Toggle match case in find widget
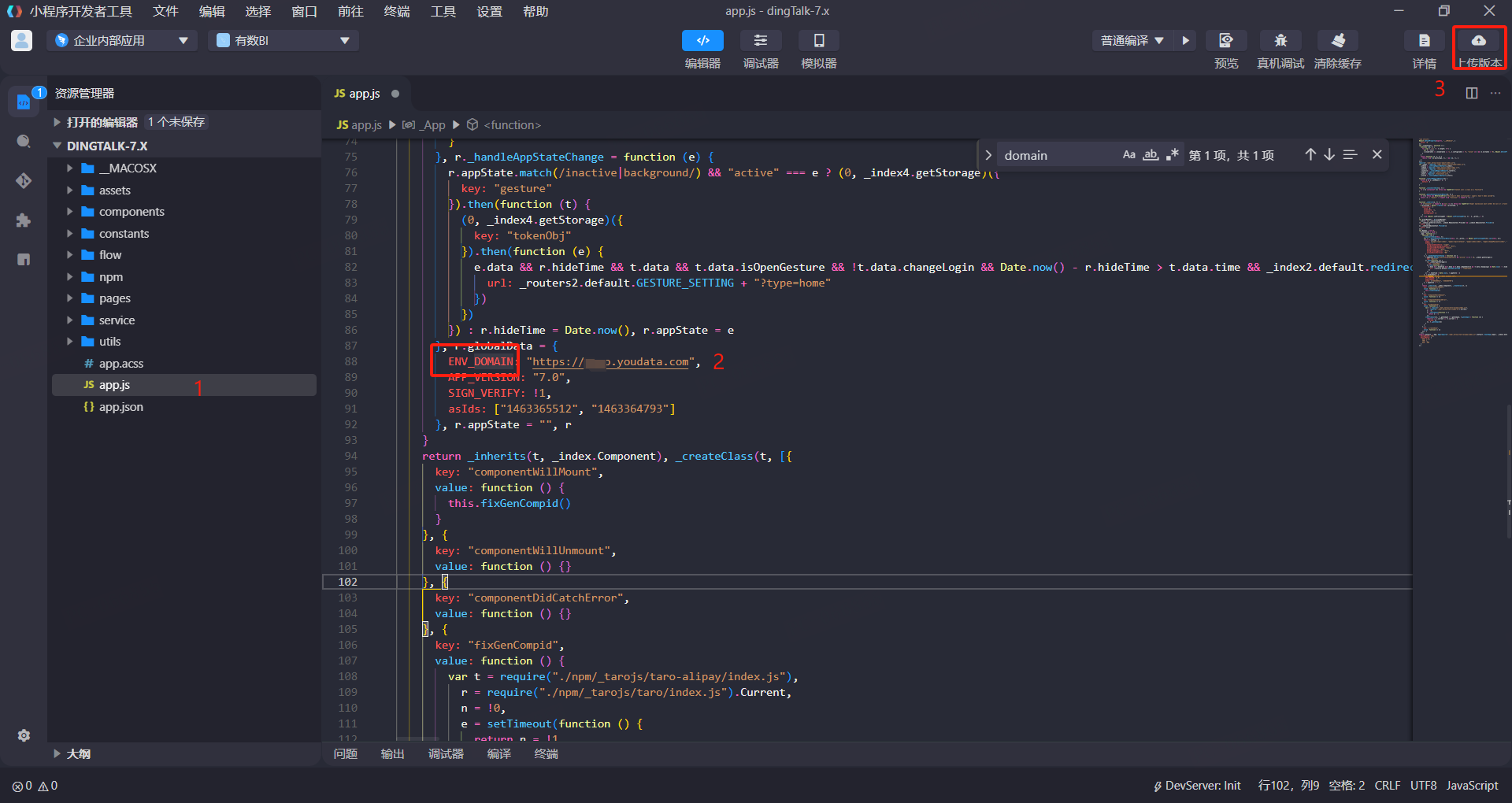This screenshot has height=803, width=1512. pos(1128,155)
